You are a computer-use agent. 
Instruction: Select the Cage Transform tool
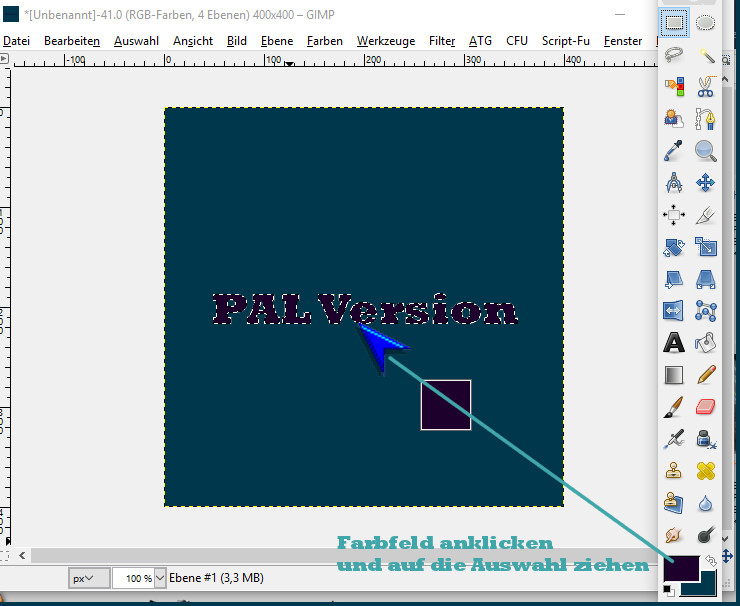[706, 311]
